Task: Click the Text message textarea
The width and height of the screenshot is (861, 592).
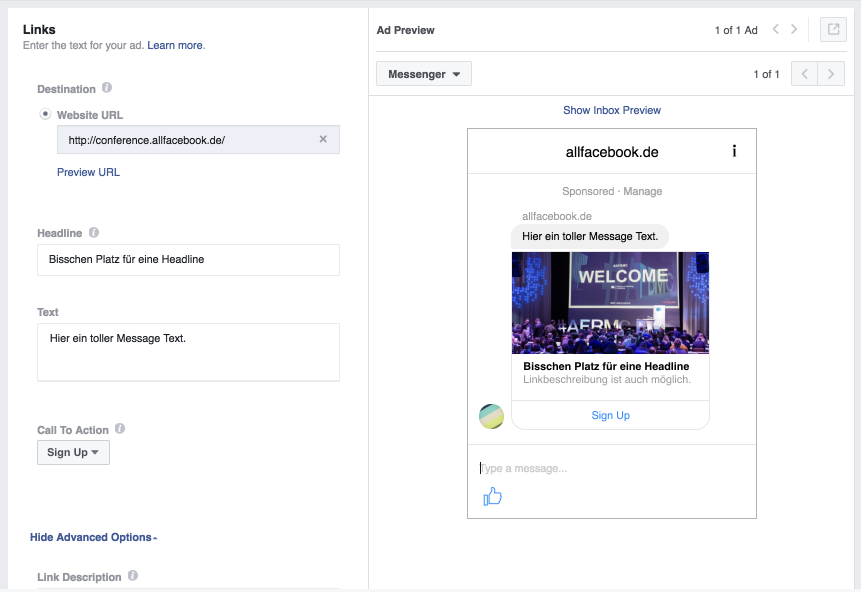Action: pyautogui.click(x=188, y=352)
